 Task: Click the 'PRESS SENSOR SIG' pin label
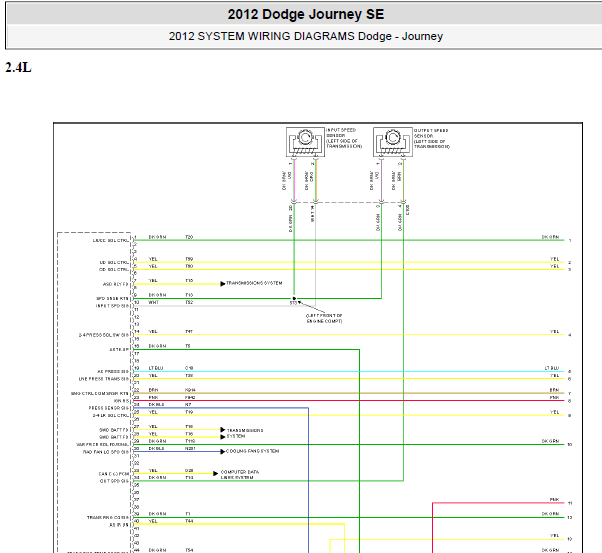tap(109, 408)
